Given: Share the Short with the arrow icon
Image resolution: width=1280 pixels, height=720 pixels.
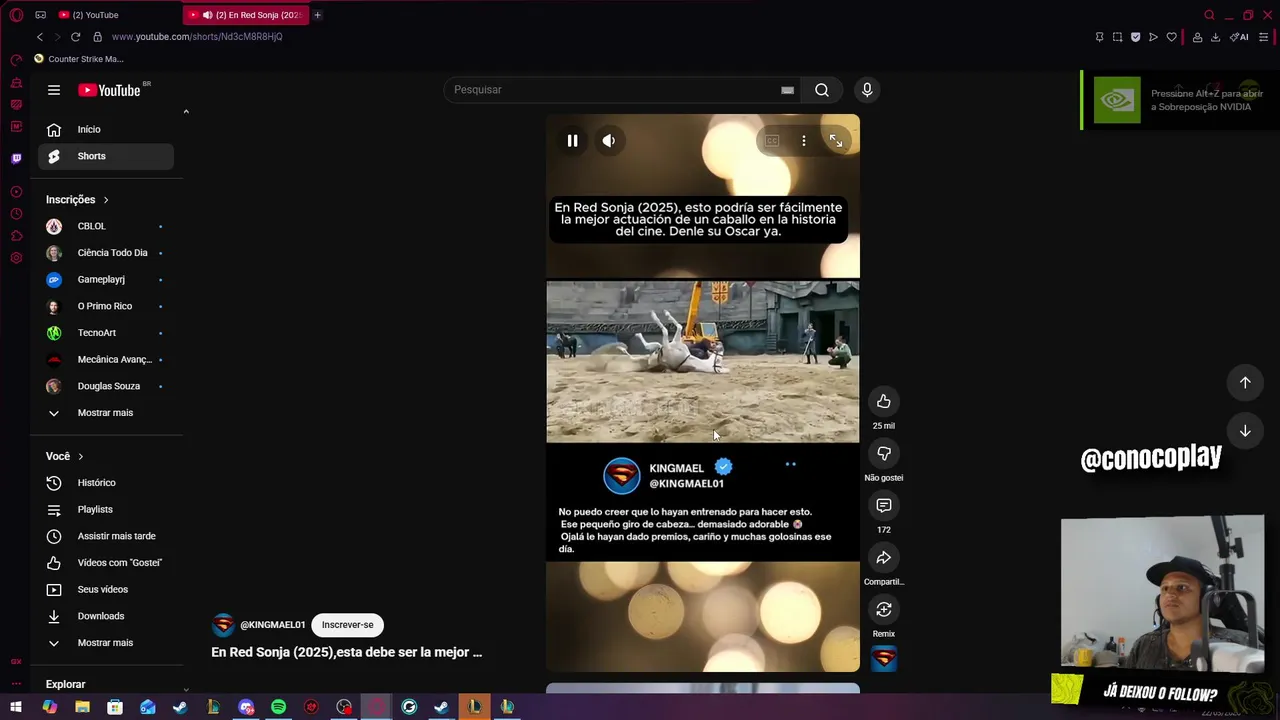Looking at the screenshot, I should click(x=884, y=558).
